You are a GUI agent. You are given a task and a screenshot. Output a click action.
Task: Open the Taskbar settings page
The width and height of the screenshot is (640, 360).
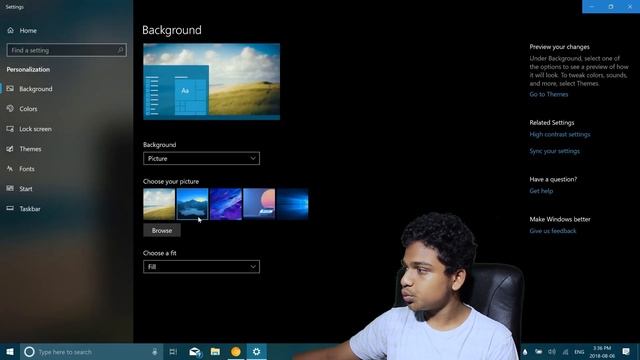(30, 209)
